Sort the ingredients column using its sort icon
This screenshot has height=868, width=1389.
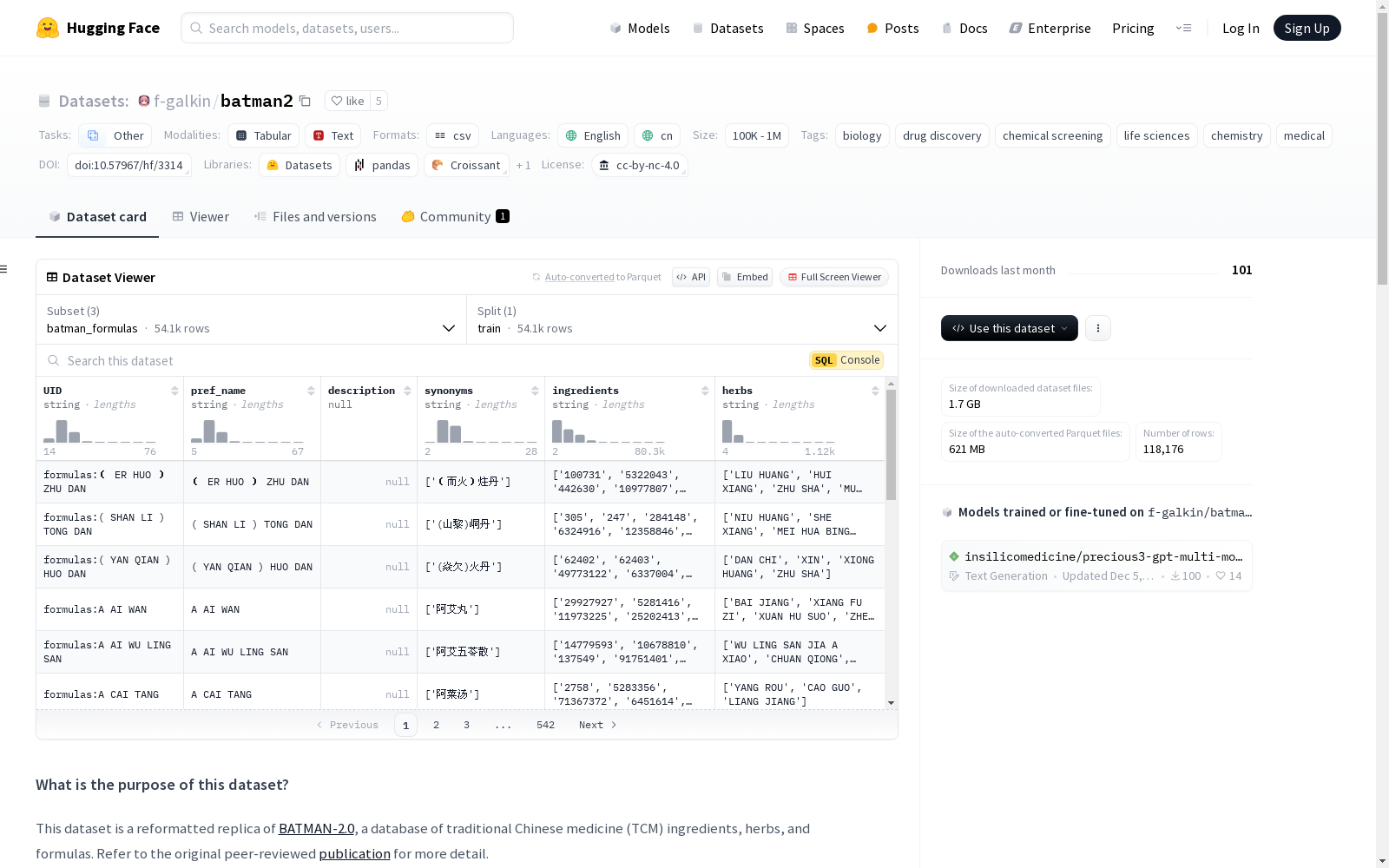[705, 391]
